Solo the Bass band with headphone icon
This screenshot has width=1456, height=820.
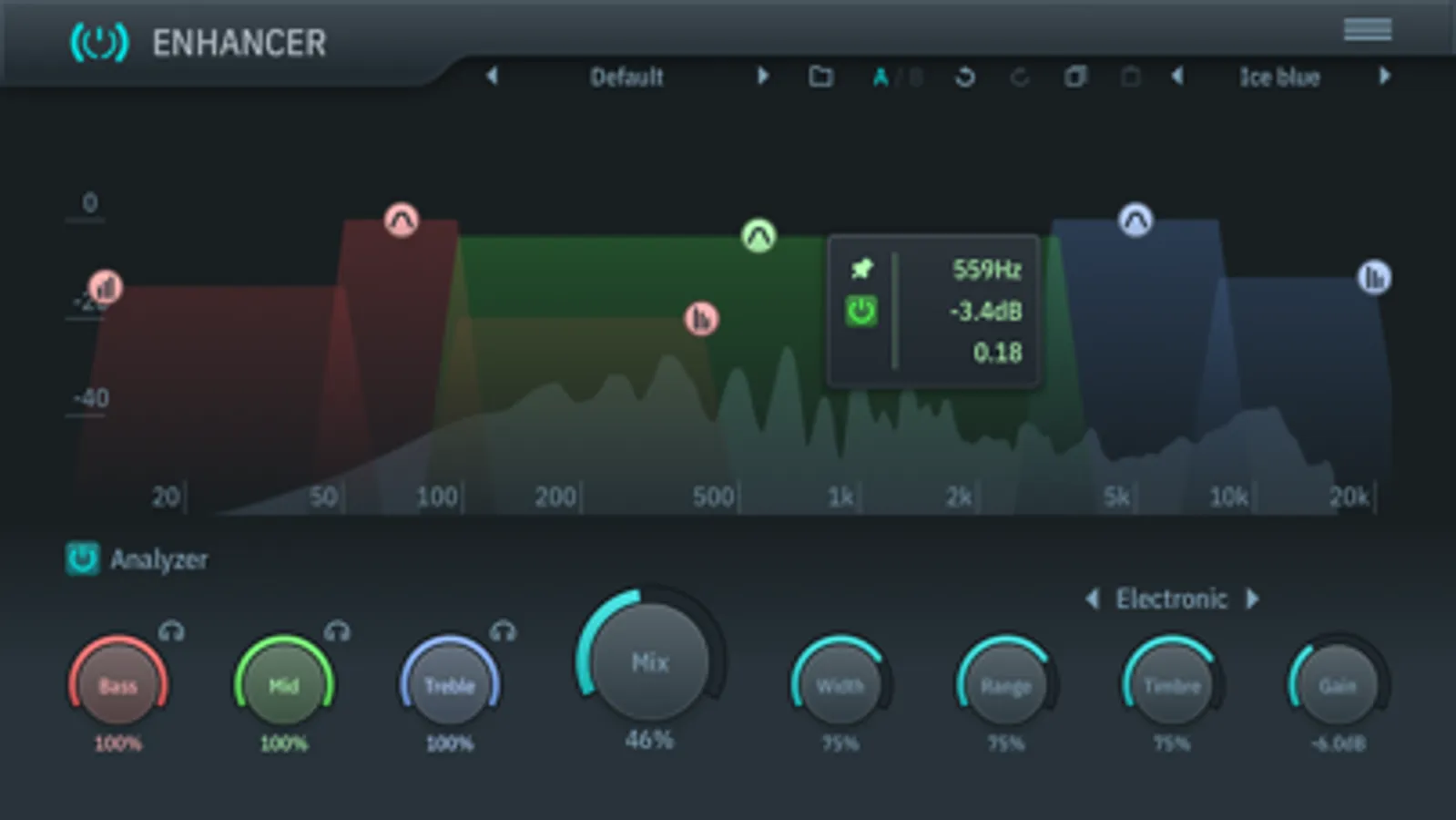[171, 630]
